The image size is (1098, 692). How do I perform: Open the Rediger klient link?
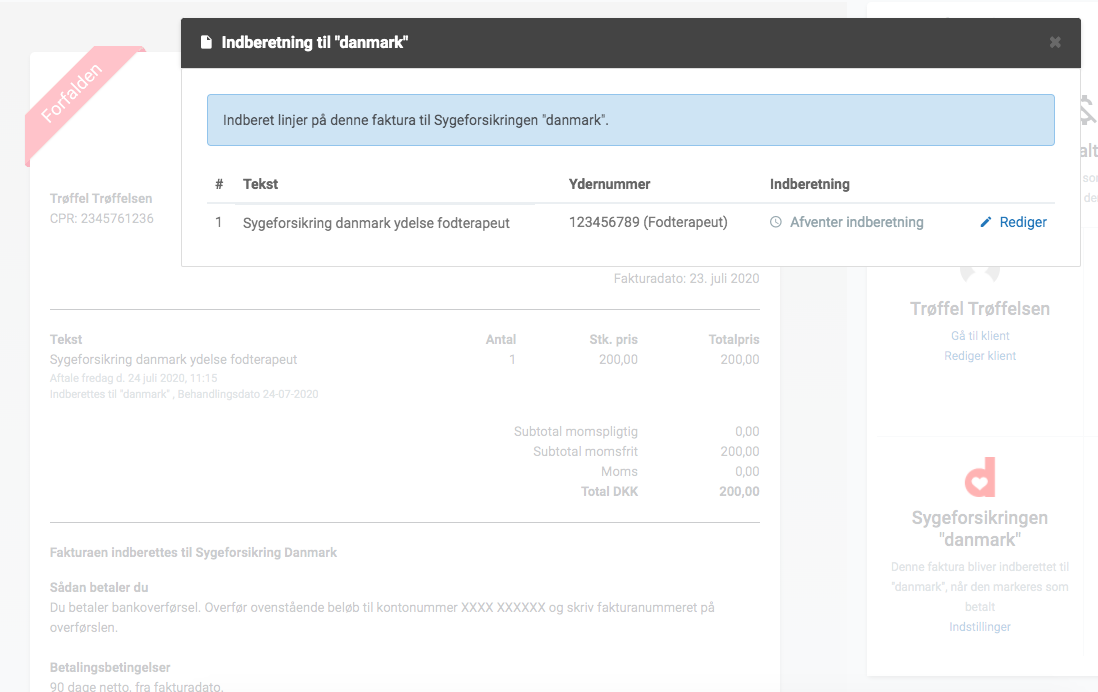(980, 356)
